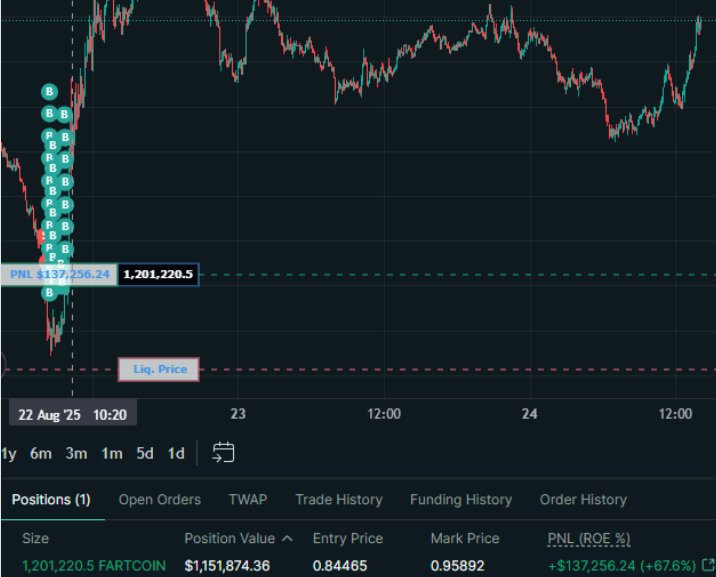Screen dimensions: 716x577
Task: Click the lowest buy marker B on chart
Action: 49,293
